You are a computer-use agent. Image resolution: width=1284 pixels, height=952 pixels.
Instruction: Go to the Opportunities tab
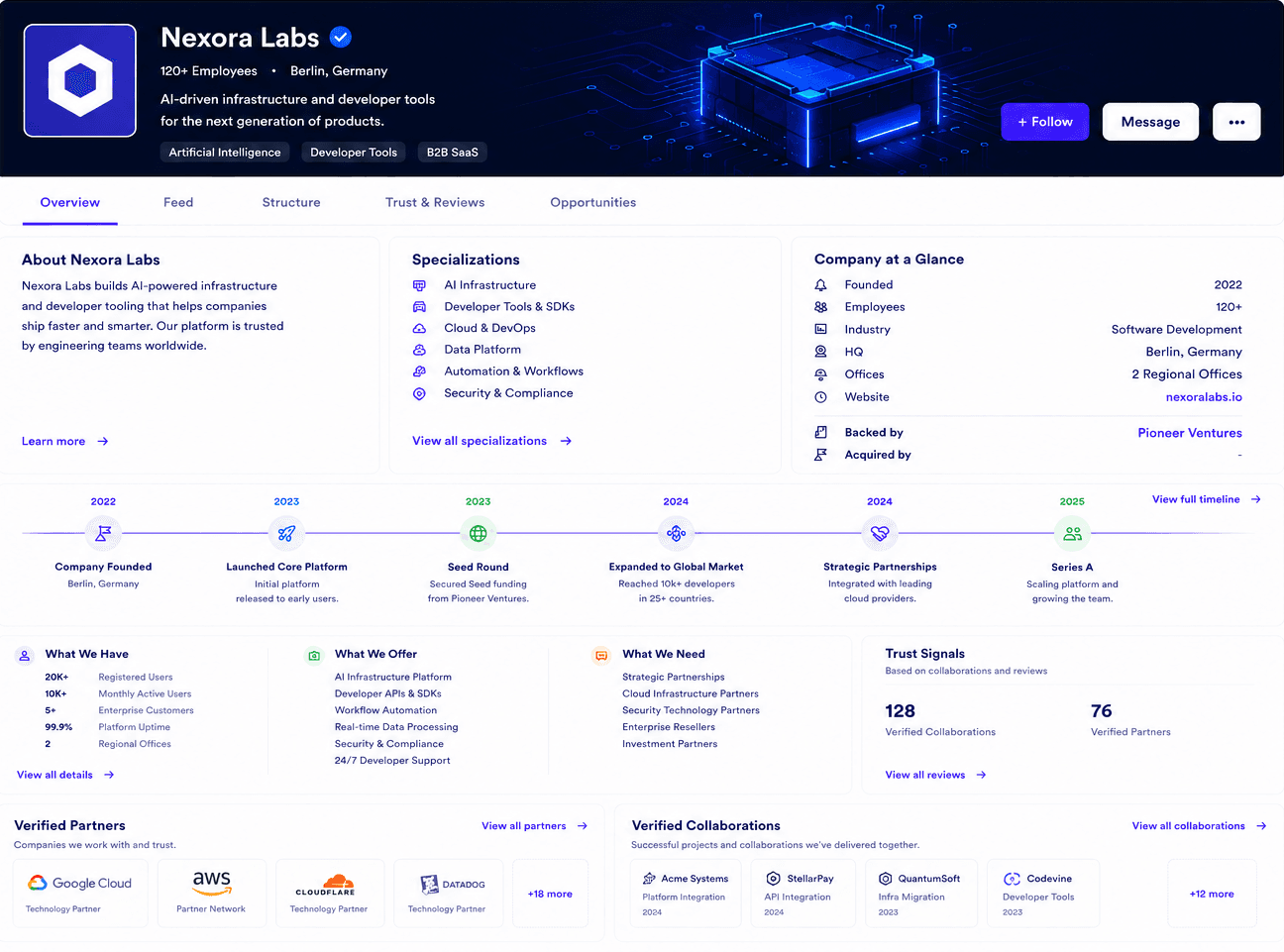593,202
